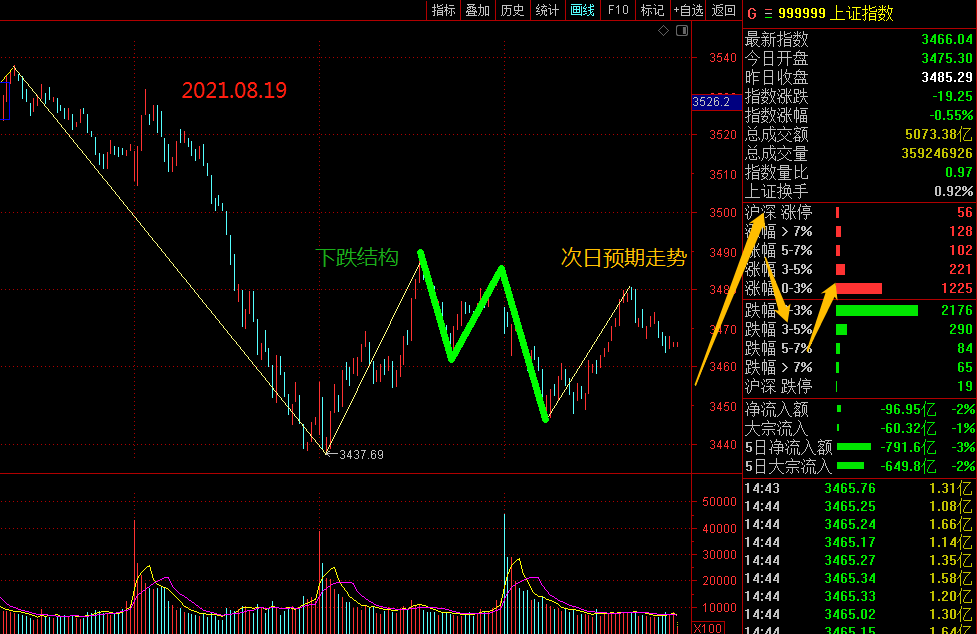Click 返回 to go back

[723, 10]
